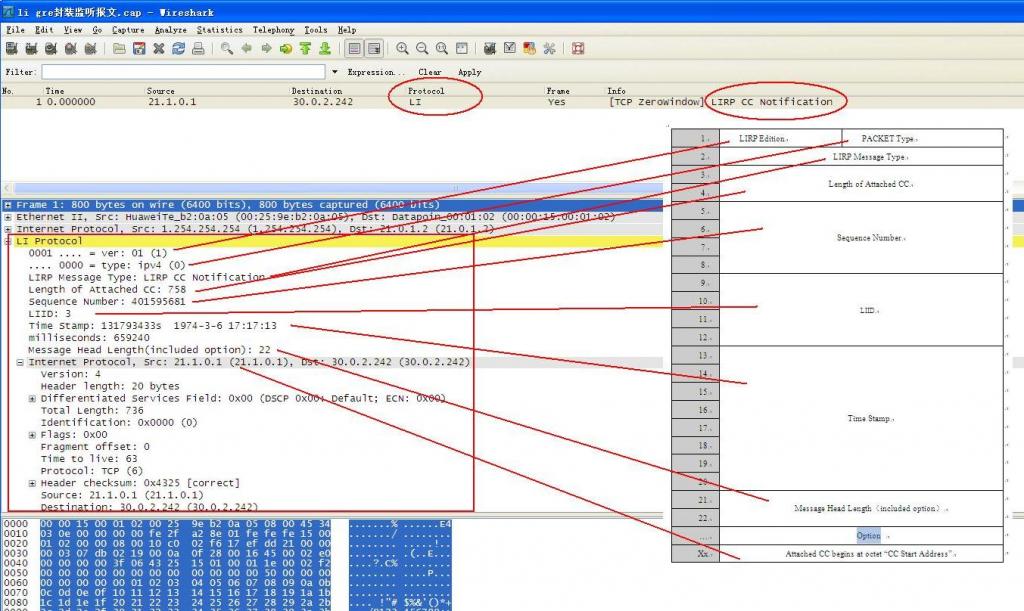Open the Edit menu
This screenshot has width=1024, height=611.
(x=44, y=30)
